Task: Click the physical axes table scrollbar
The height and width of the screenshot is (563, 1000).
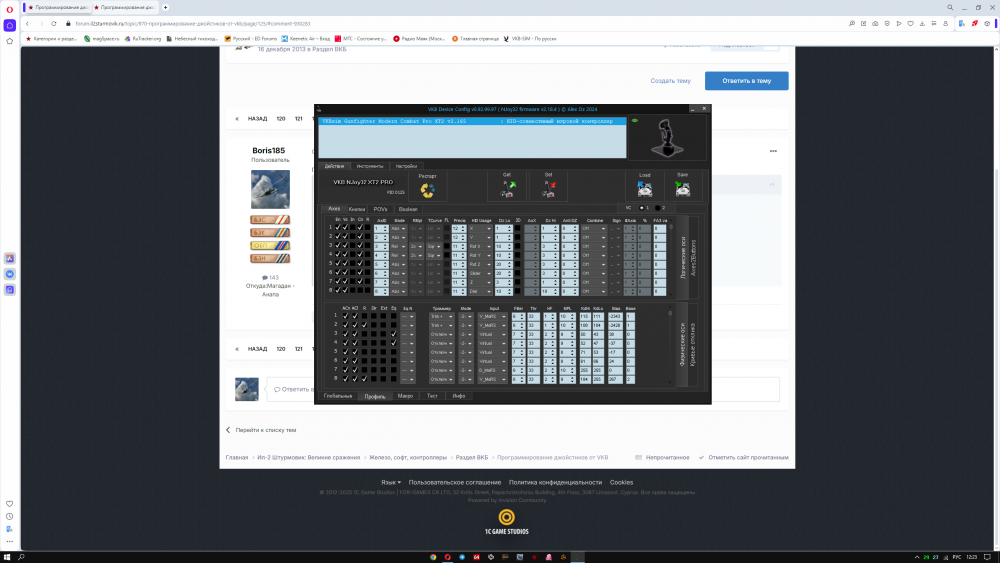Action: (x=670, y=347)
